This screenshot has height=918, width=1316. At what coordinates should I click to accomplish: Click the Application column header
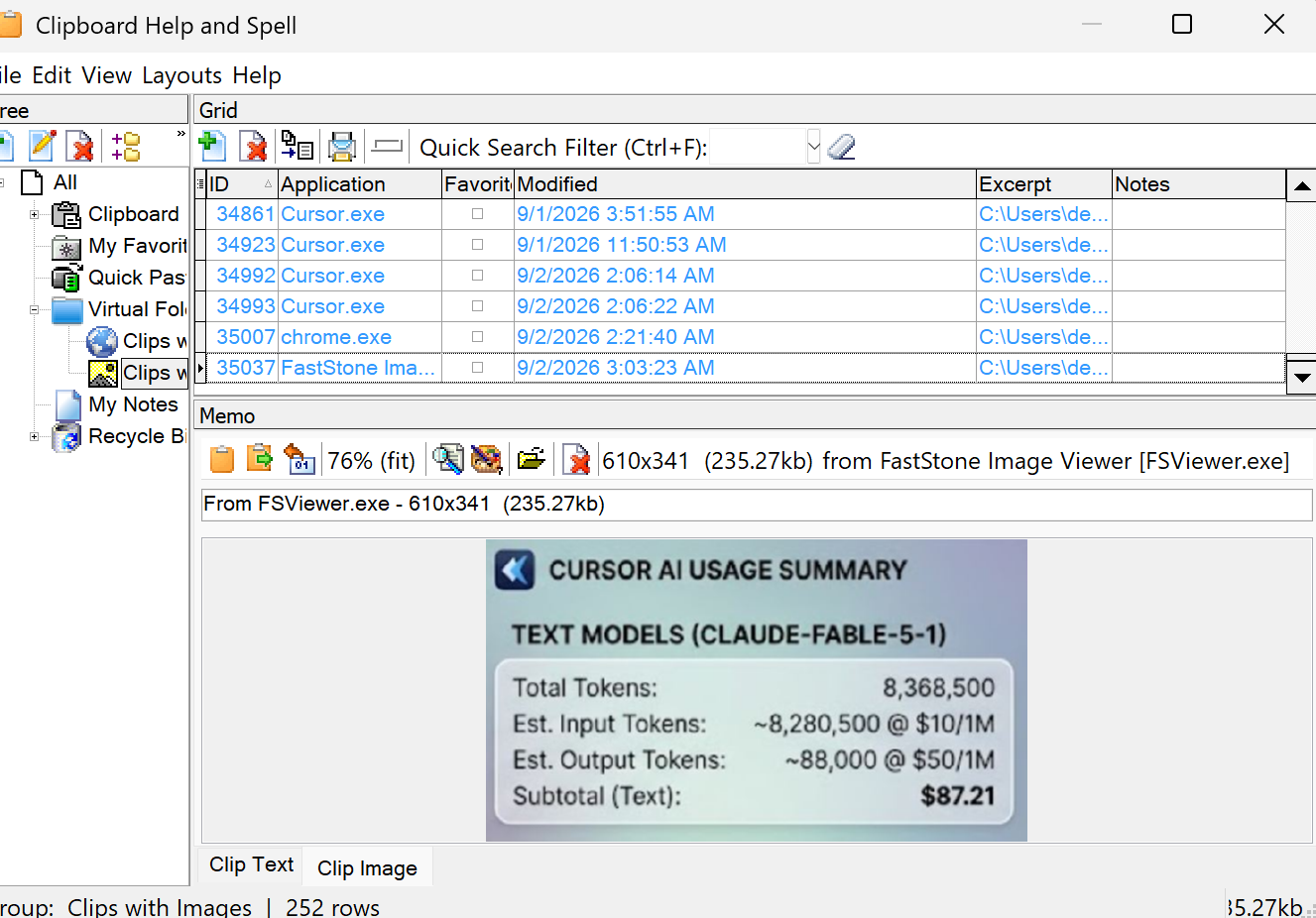click(x=360, y=184)
